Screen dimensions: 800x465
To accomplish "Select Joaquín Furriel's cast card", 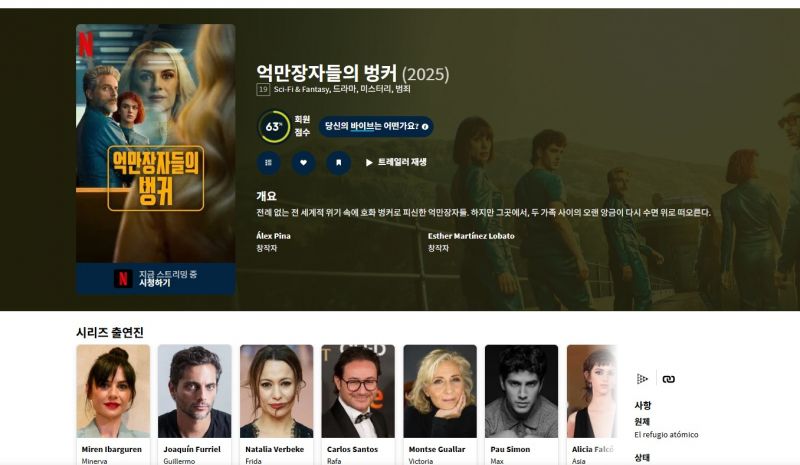I will [x=194, y=405].
